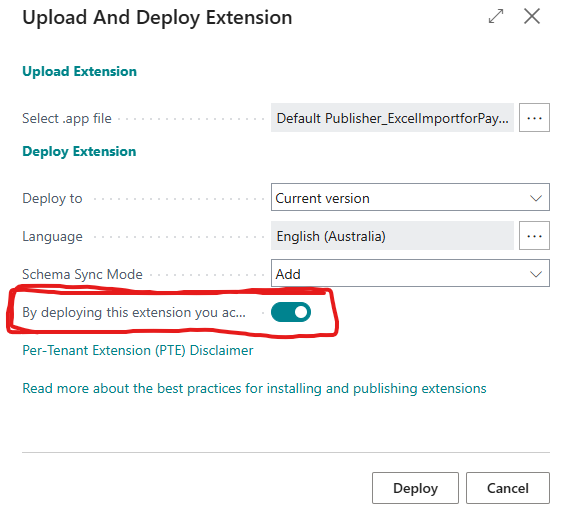This screenshot has height=518, width=571.
Task: Click the Schema Sync Mode label
Action: point(82,274)
